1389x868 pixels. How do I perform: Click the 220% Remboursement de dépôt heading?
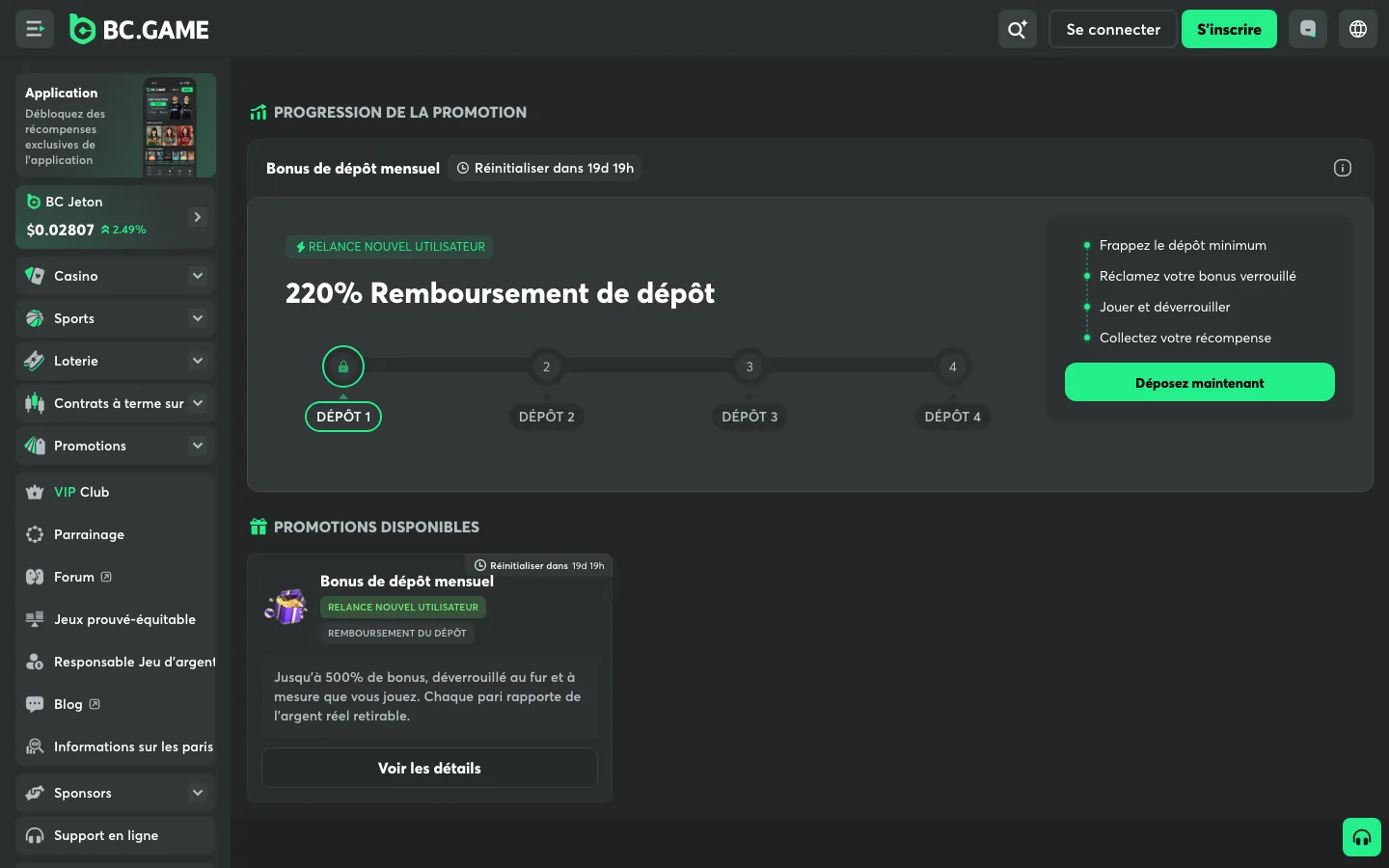click(500, 293)
